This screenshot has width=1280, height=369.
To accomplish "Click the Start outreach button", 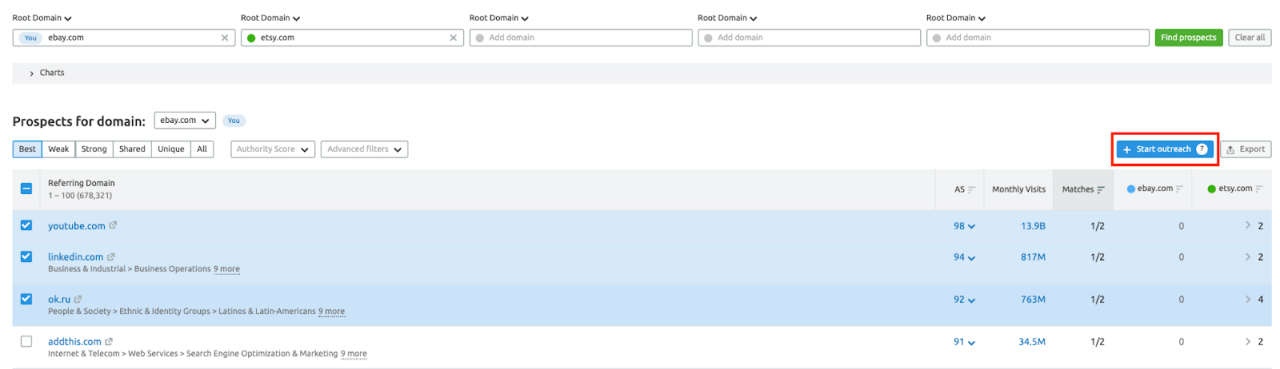I will 1166,149.
